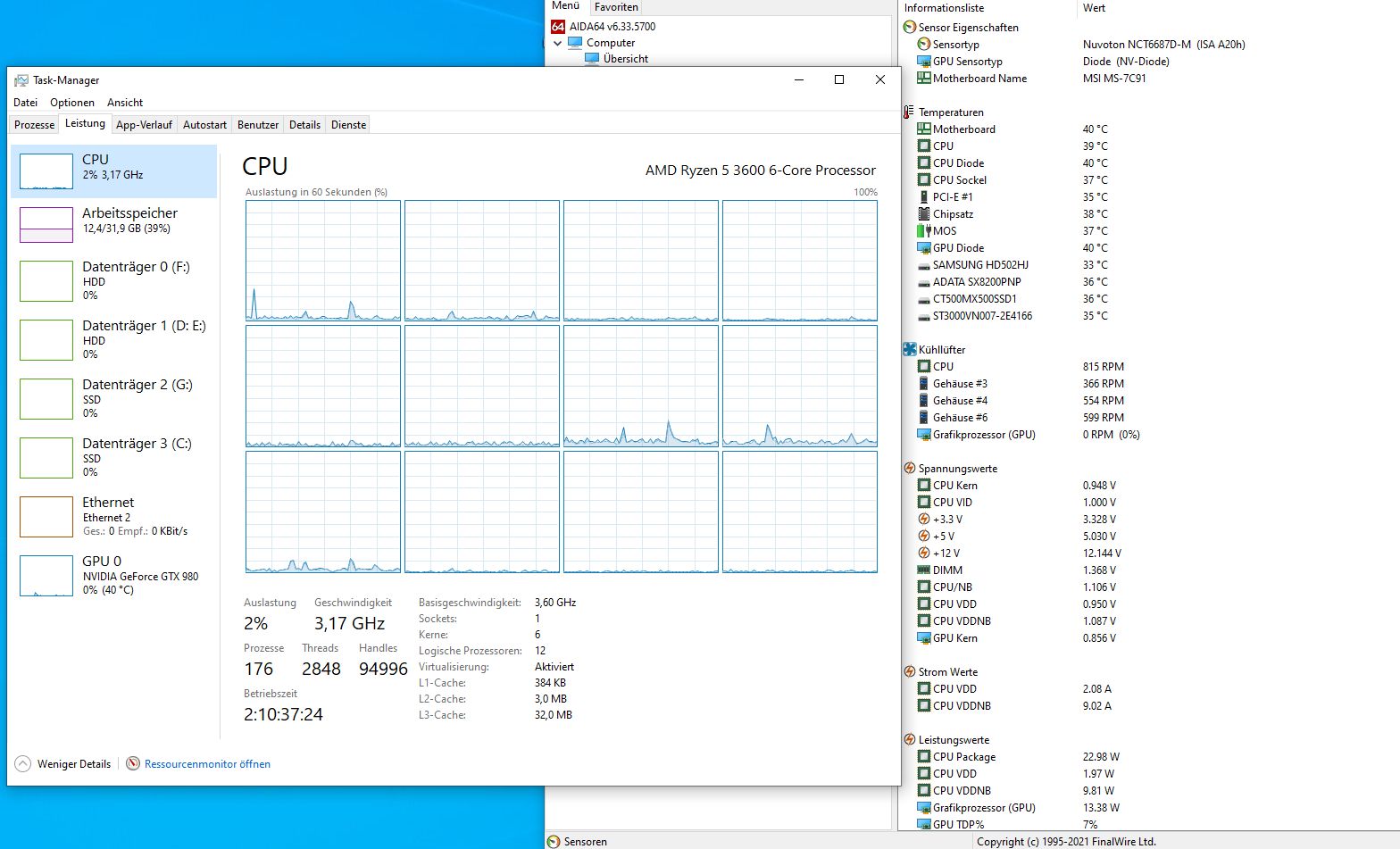Open Menü tab in AIDA64
This screenshot has width=1400, height=849.
[565, 6]
